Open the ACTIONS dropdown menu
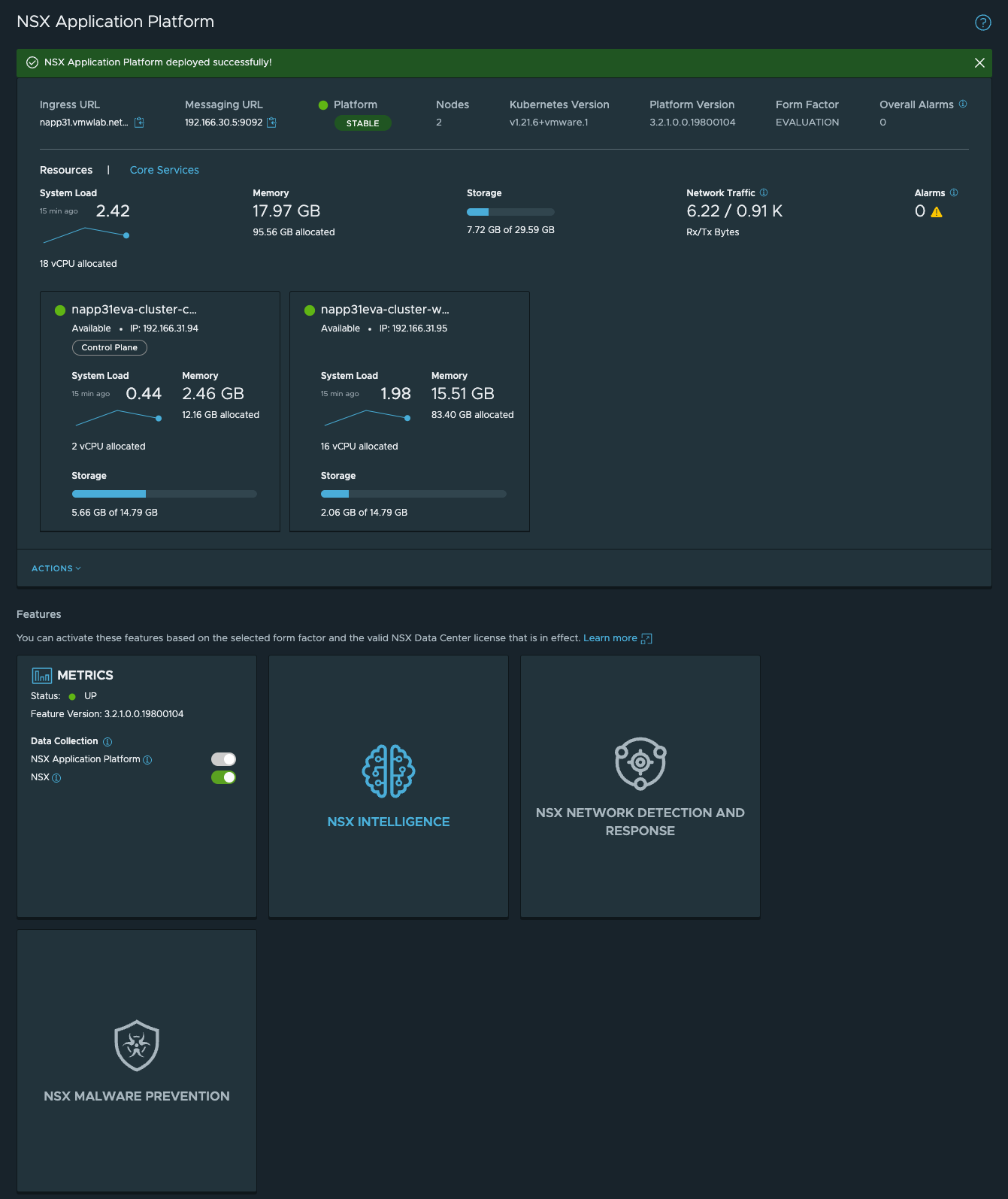This screenshot has width=1008, height=1199. pyautogui.click(x=56, y=568)
